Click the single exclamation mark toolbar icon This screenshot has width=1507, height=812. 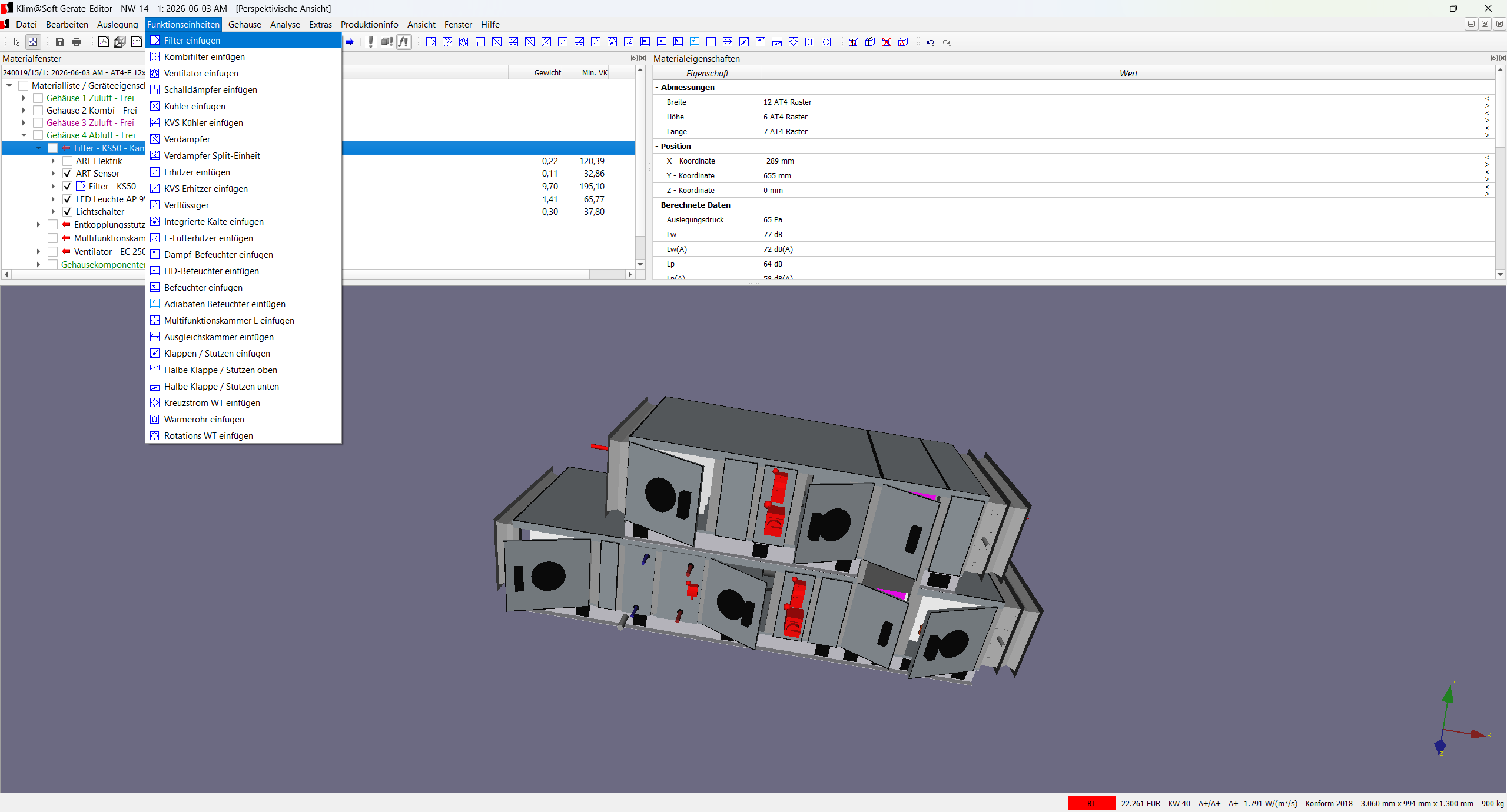click(370, 42)
